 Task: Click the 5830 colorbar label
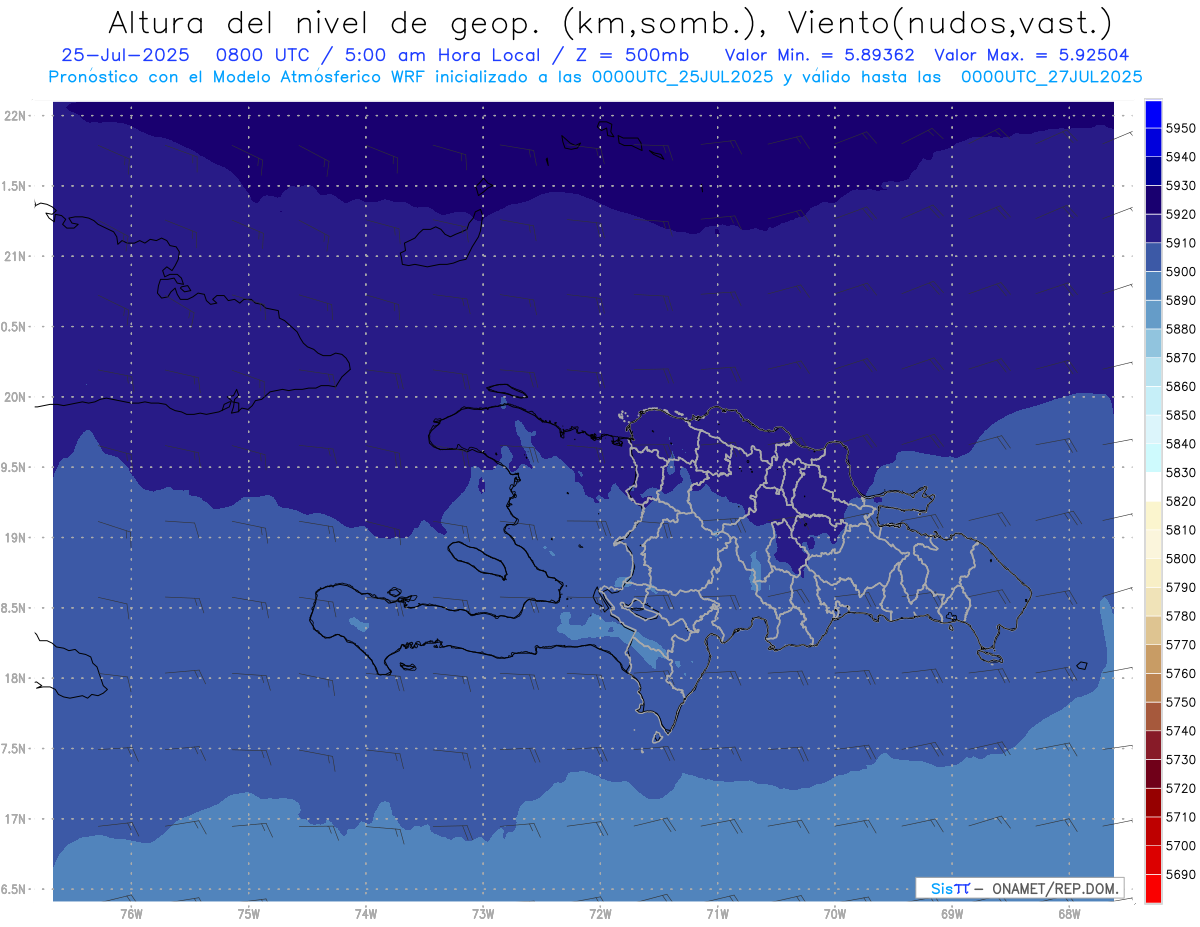[x=1181, y=473]
